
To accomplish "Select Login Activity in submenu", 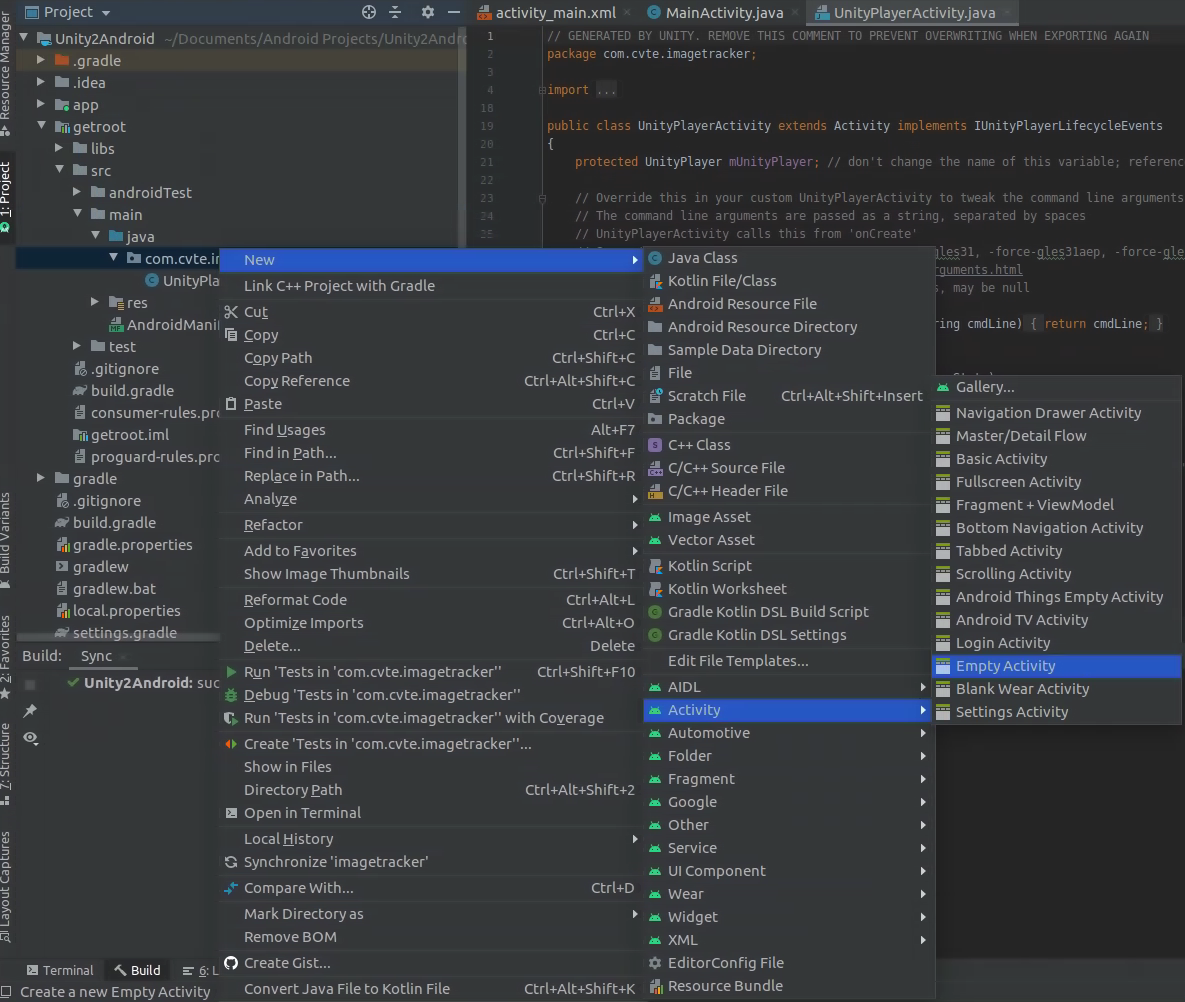I will coord(1057,643).
